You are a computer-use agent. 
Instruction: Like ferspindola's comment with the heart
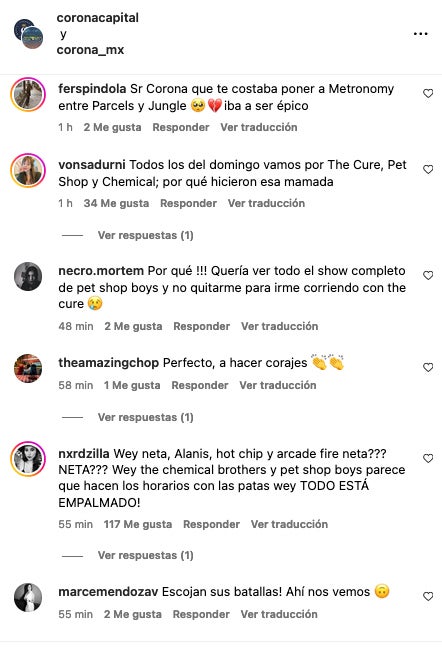click(x=428, y=93)
